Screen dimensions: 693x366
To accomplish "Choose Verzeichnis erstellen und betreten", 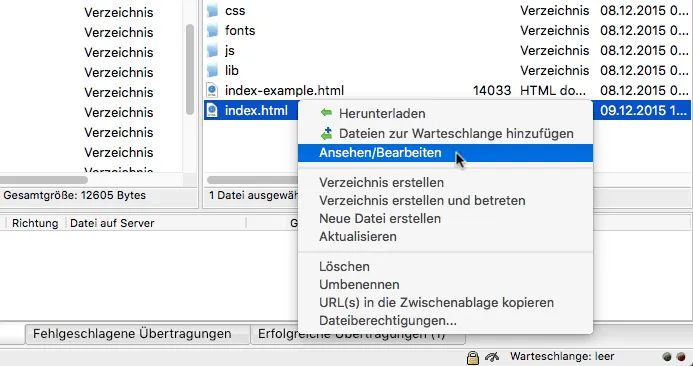I will click(x=445, y=201).
